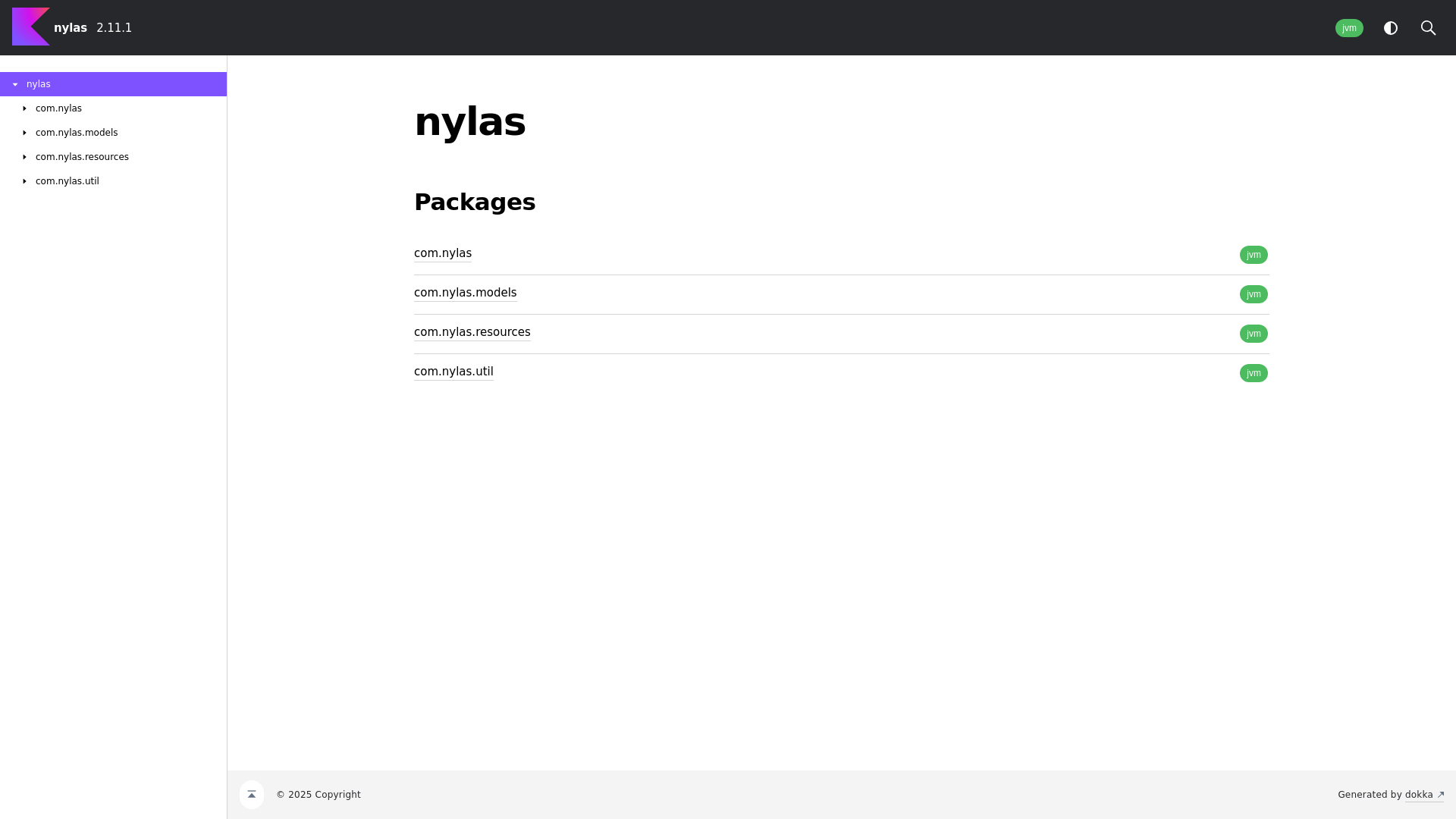
Task: Select com.nylas.models in sidebar tree
Action: pos(77,133)
